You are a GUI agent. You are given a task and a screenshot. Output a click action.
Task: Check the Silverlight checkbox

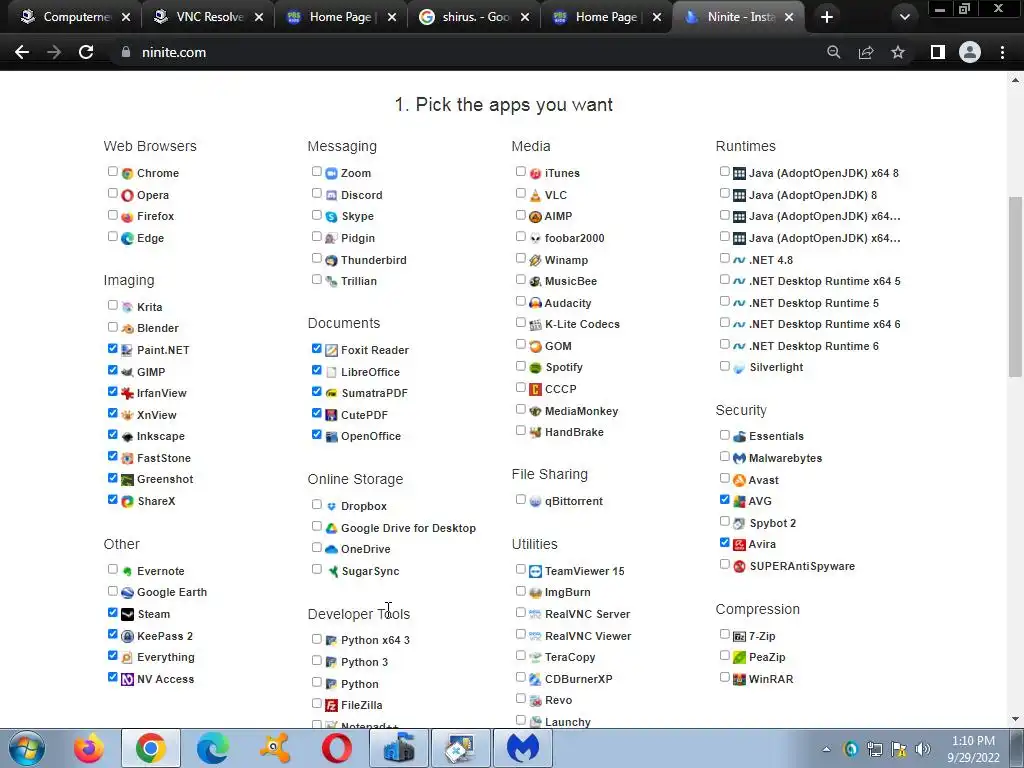pyautogui.click(x=724, y=366)
